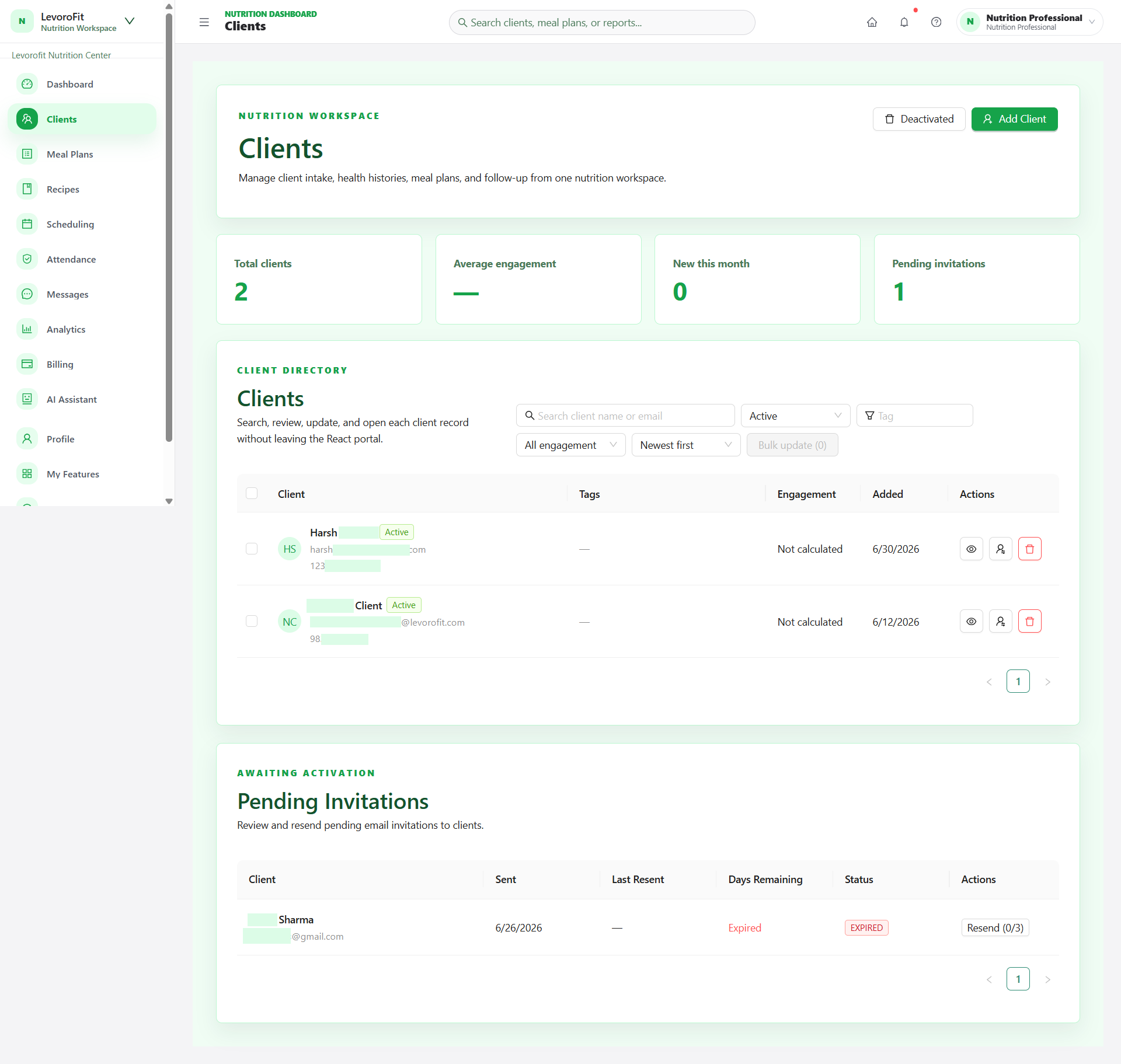Image resolution: width=1121 pixels, height=1064 pixels.
Task: Go to next page in client directory
Action: [x=1047, y=682]
